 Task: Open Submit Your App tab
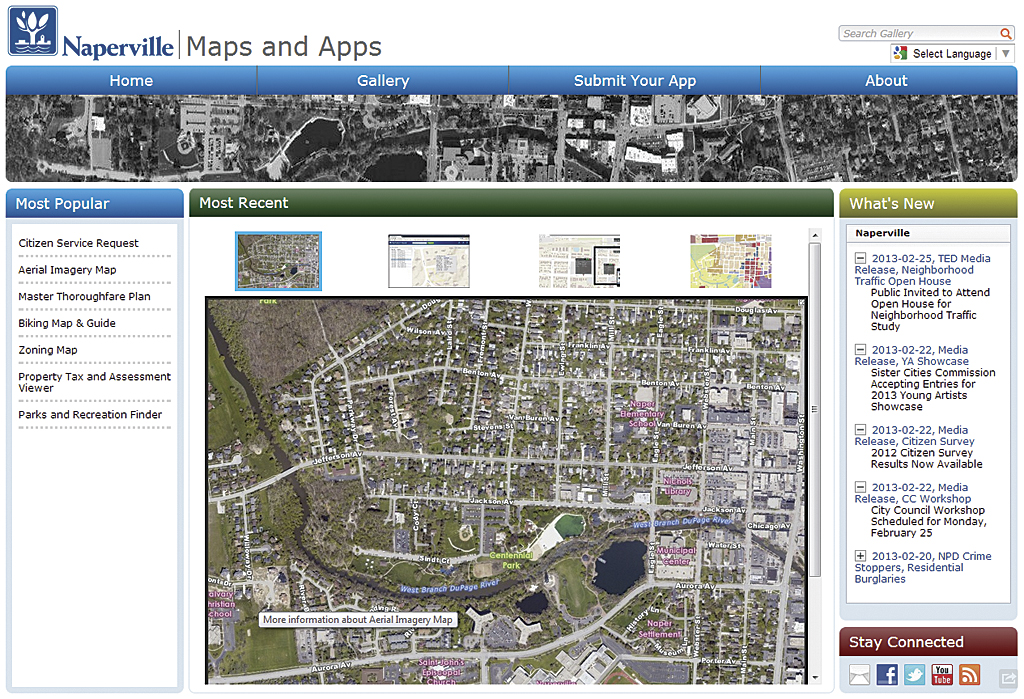[x=635, y=80]
